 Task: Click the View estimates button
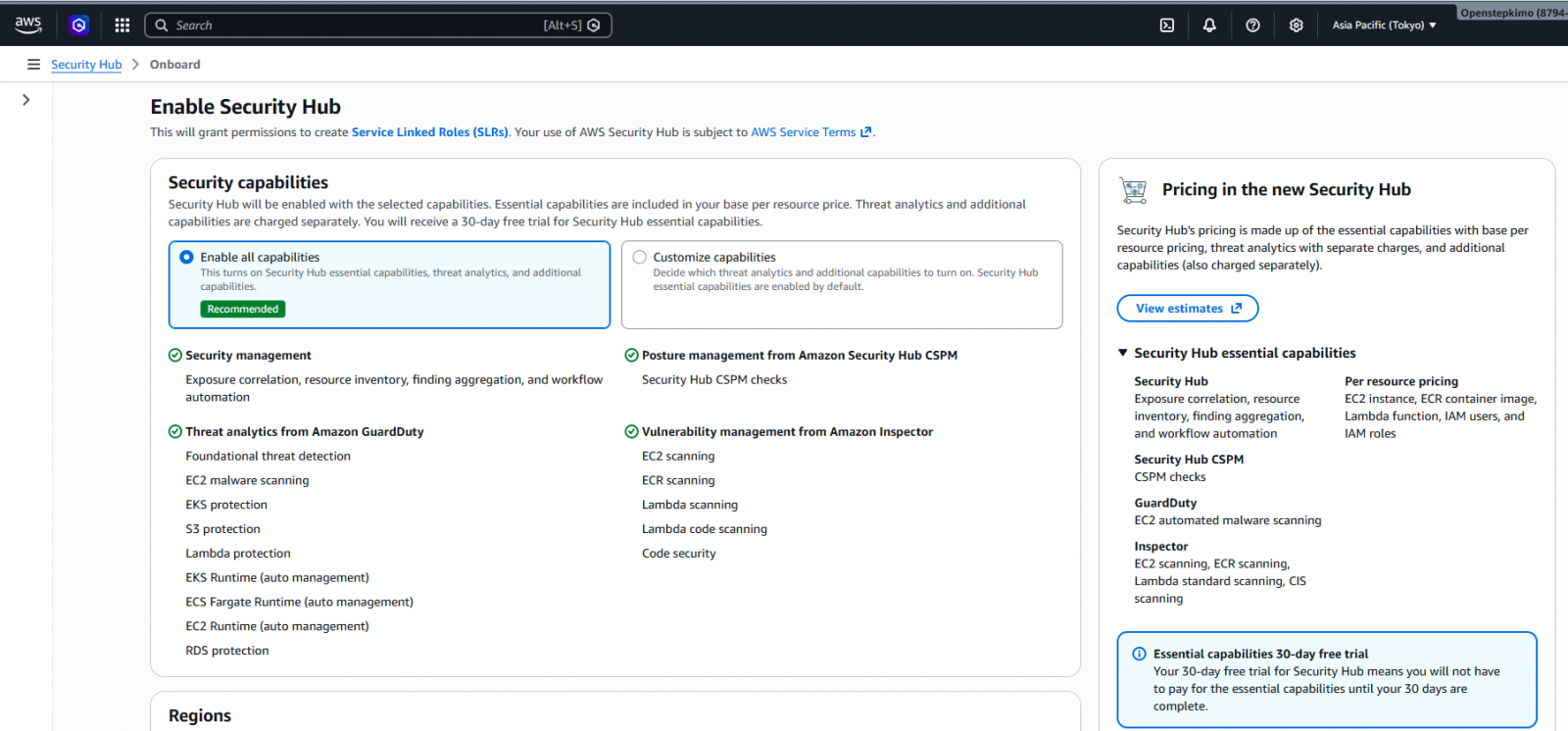pos(1187,309)
